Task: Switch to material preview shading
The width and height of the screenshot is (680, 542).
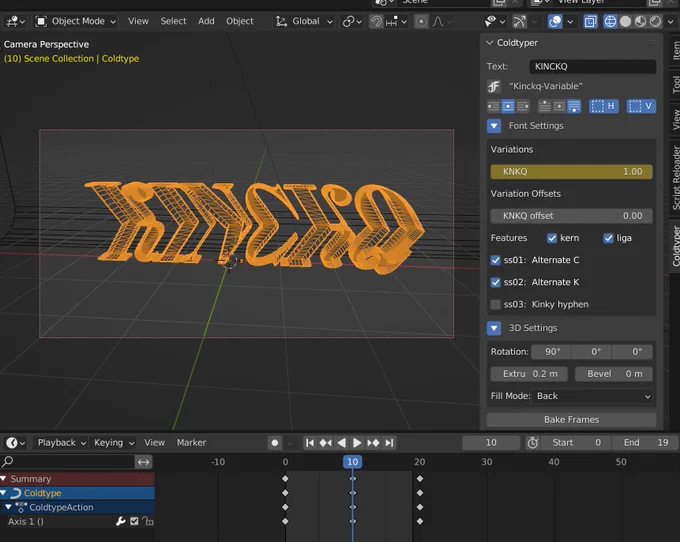Action: [641, 21]
